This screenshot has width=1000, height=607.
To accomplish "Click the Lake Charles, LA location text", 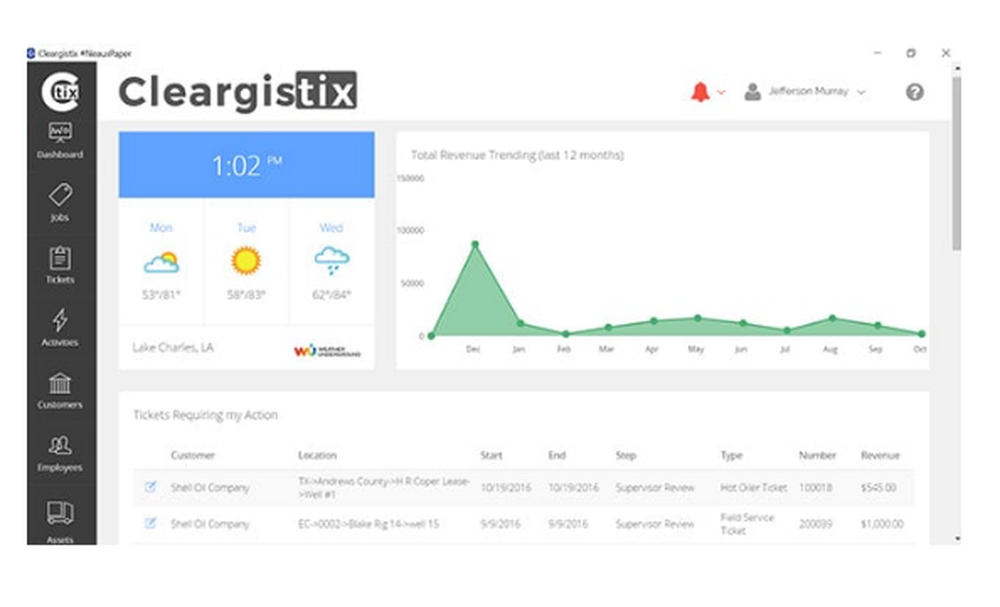I will tap(173, 347).
